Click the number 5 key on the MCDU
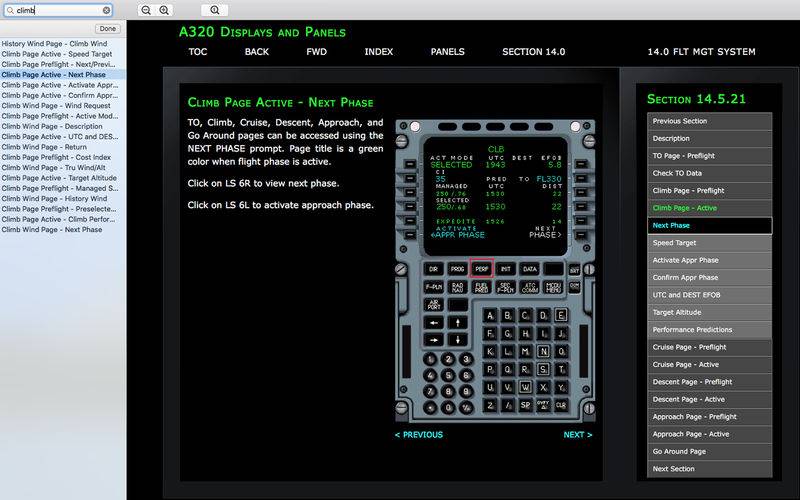The image size is (800, 500). pos(448,376)
